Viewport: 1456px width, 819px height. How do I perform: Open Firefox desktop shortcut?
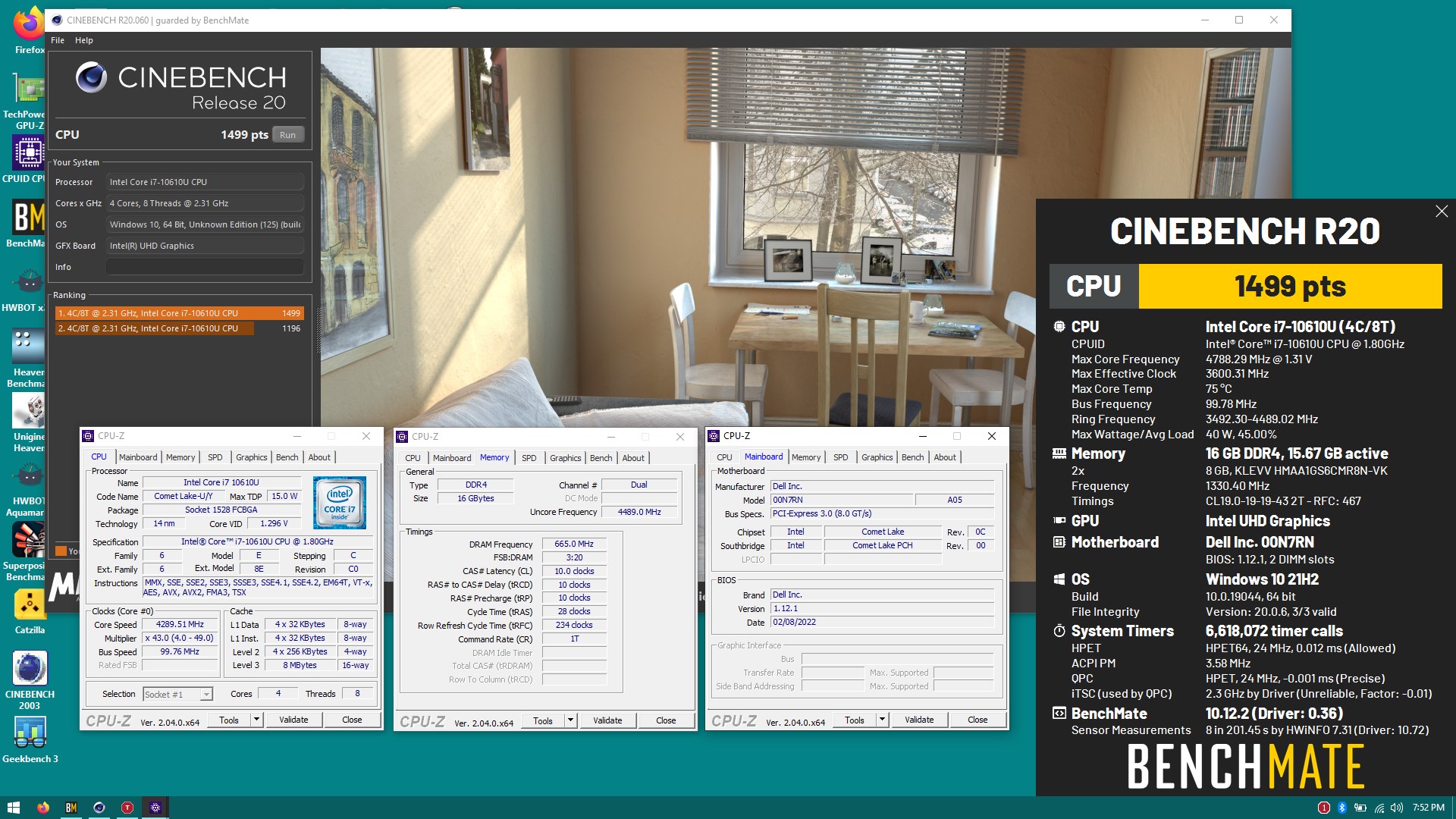[29, 30]
